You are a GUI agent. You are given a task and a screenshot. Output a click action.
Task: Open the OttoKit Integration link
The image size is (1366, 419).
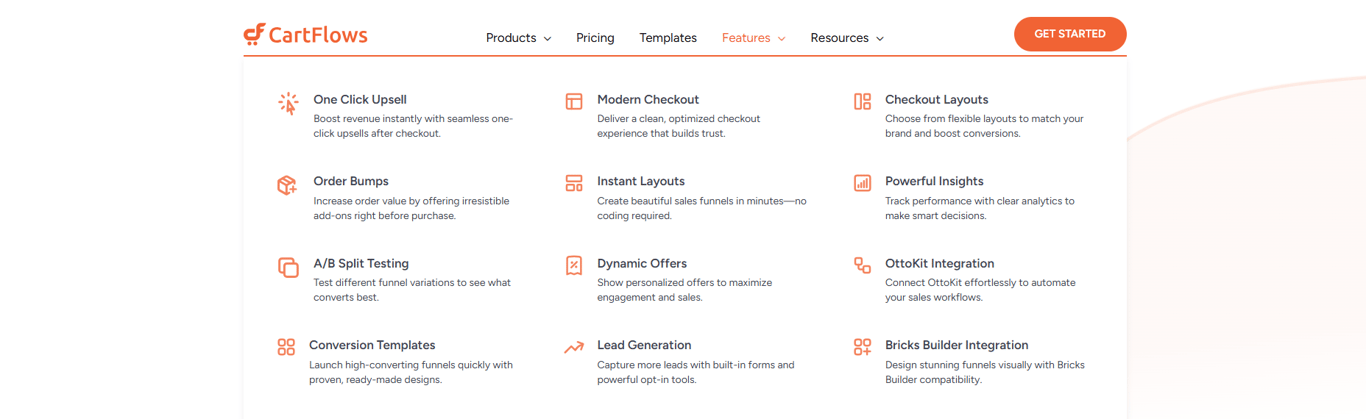pyautogui.click(x=940, y=264)
